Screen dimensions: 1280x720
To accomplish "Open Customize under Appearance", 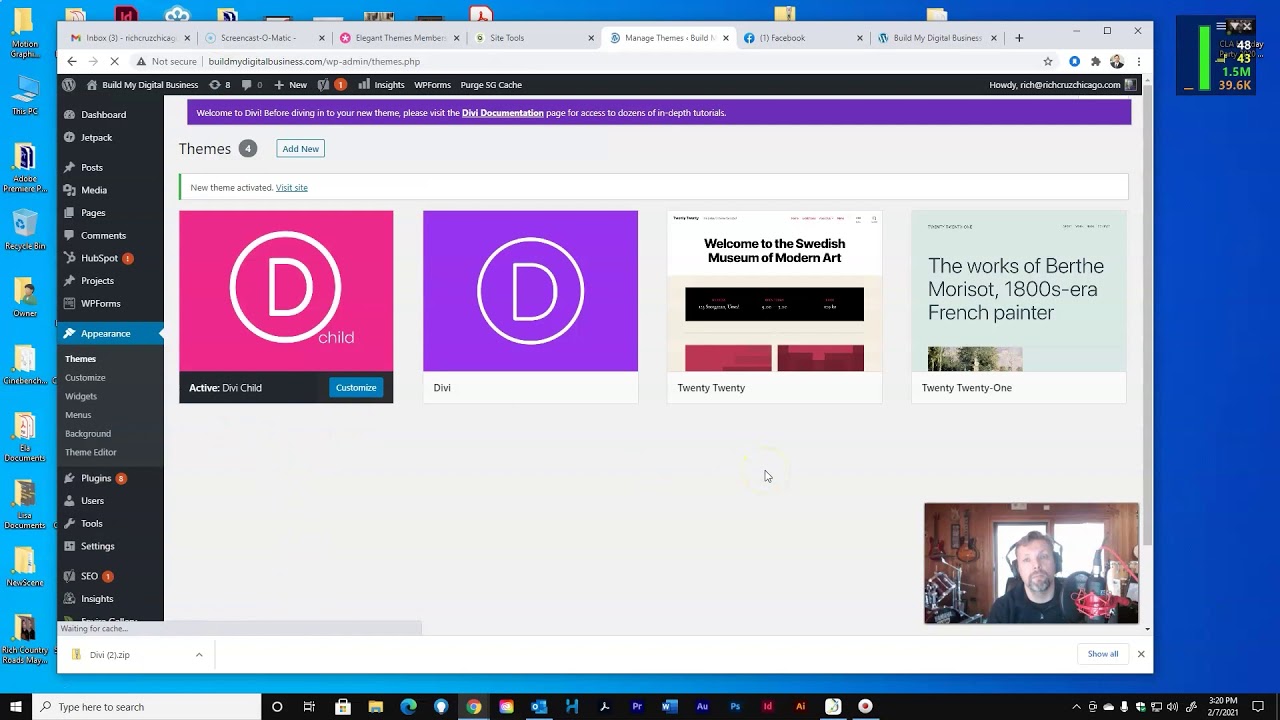I will pos(85,378).
